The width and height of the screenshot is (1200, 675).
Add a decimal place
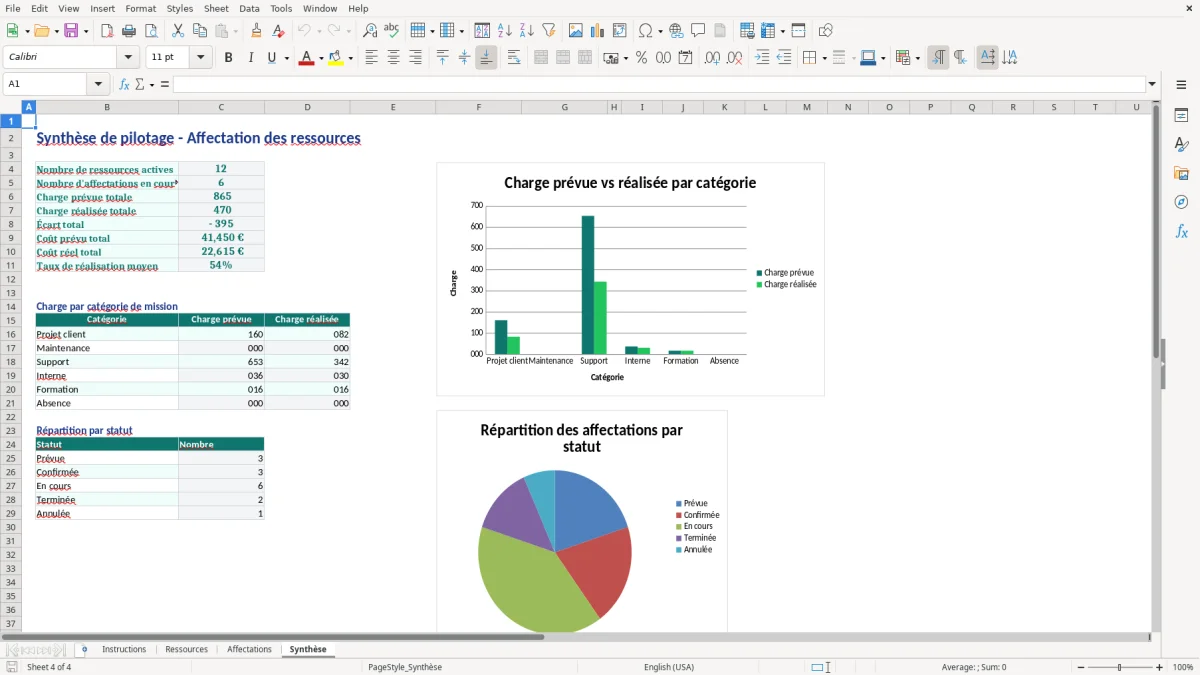pyautogui.click(x=712, y=58)
